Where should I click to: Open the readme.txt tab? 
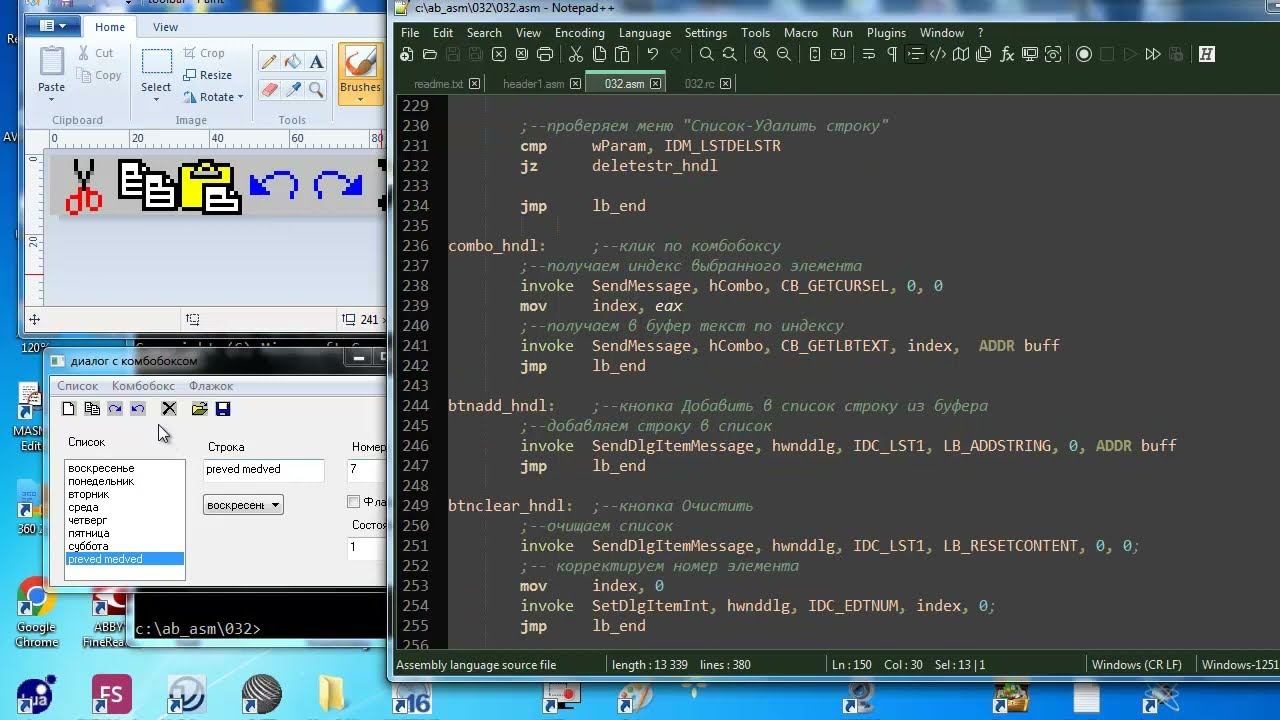click(438, 84)
